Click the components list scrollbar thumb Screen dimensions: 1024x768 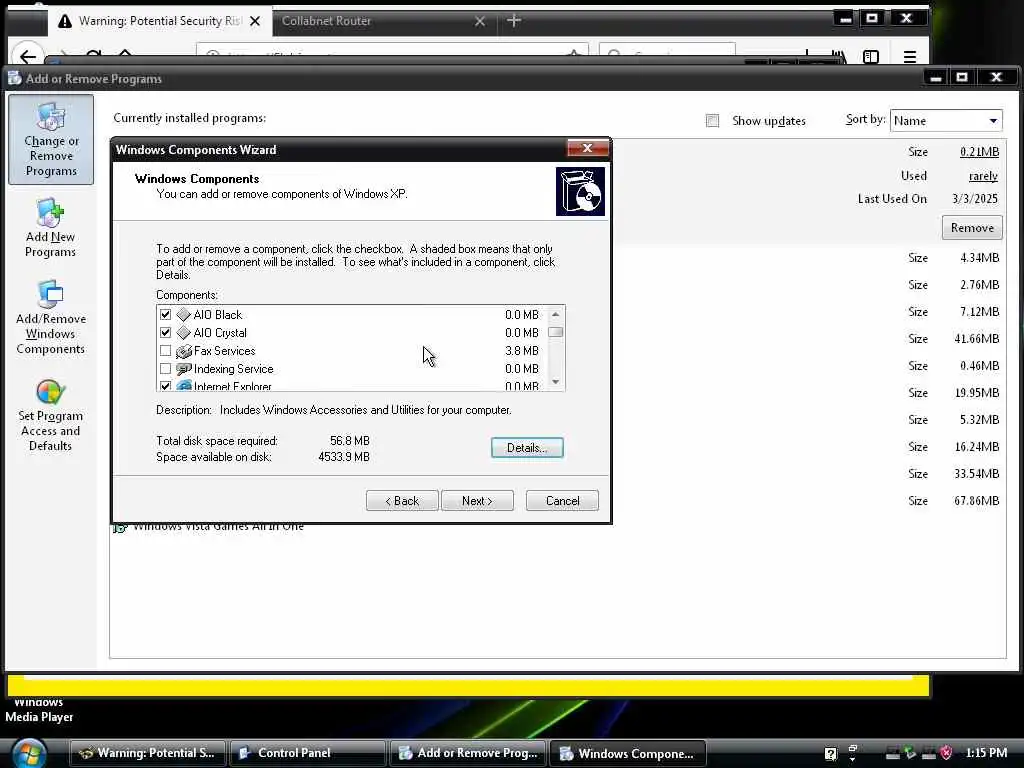[x=555, y=332]
